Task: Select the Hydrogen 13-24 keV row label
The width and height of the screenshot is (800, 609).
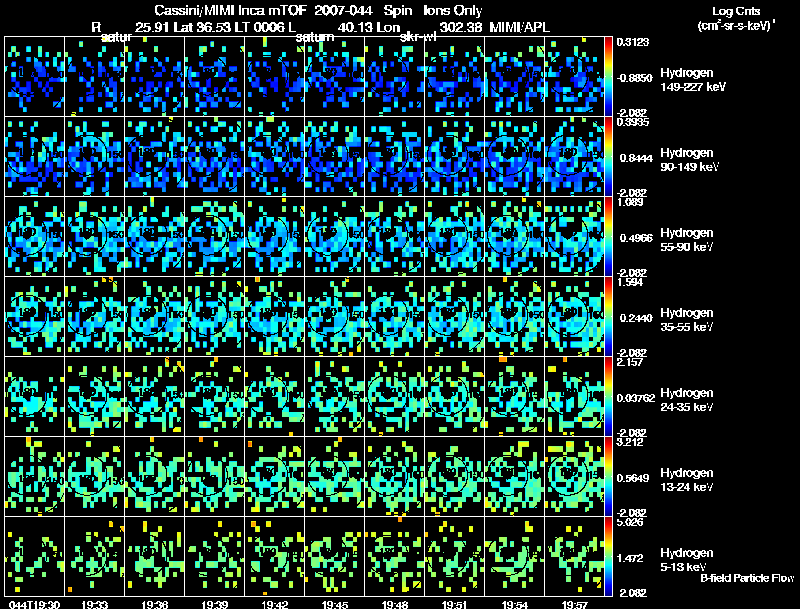Action: pyautogui.click(x=687, y=479)
